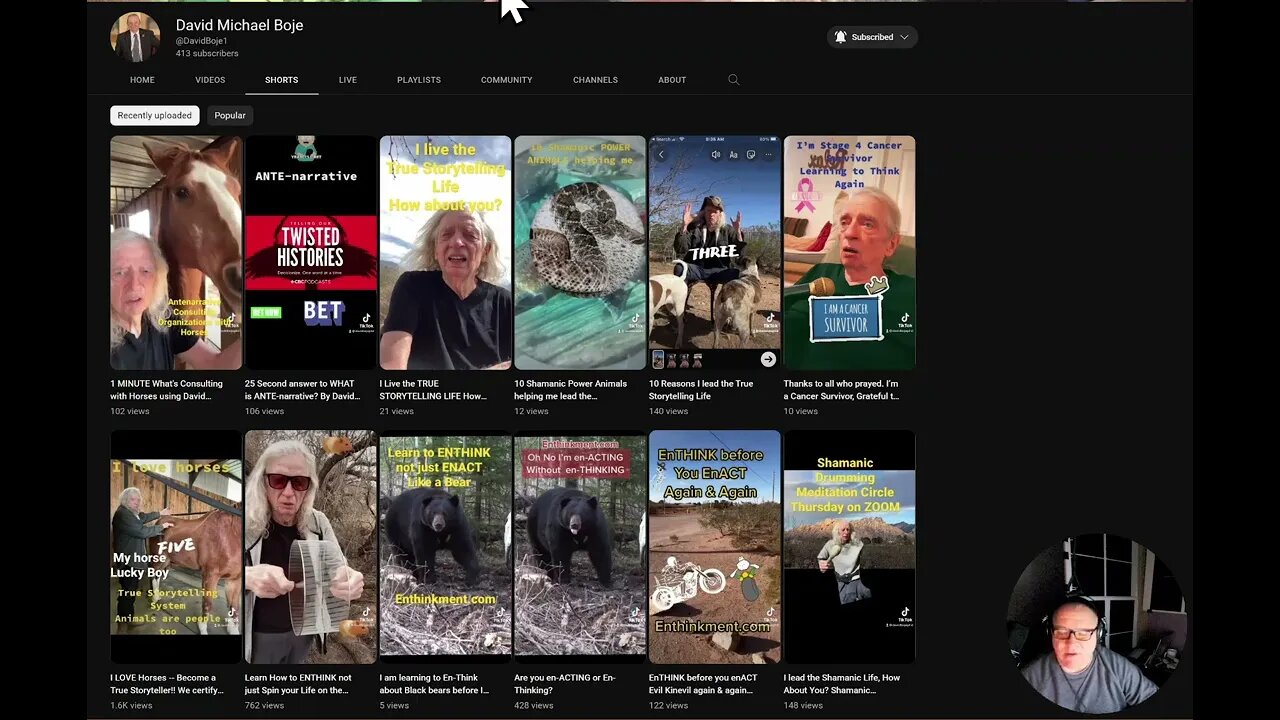This screenshot has height=720, width=1280.
Task: Click title 'Learn How to ENTHINK not just Spin'
Action: click(299, 684)
